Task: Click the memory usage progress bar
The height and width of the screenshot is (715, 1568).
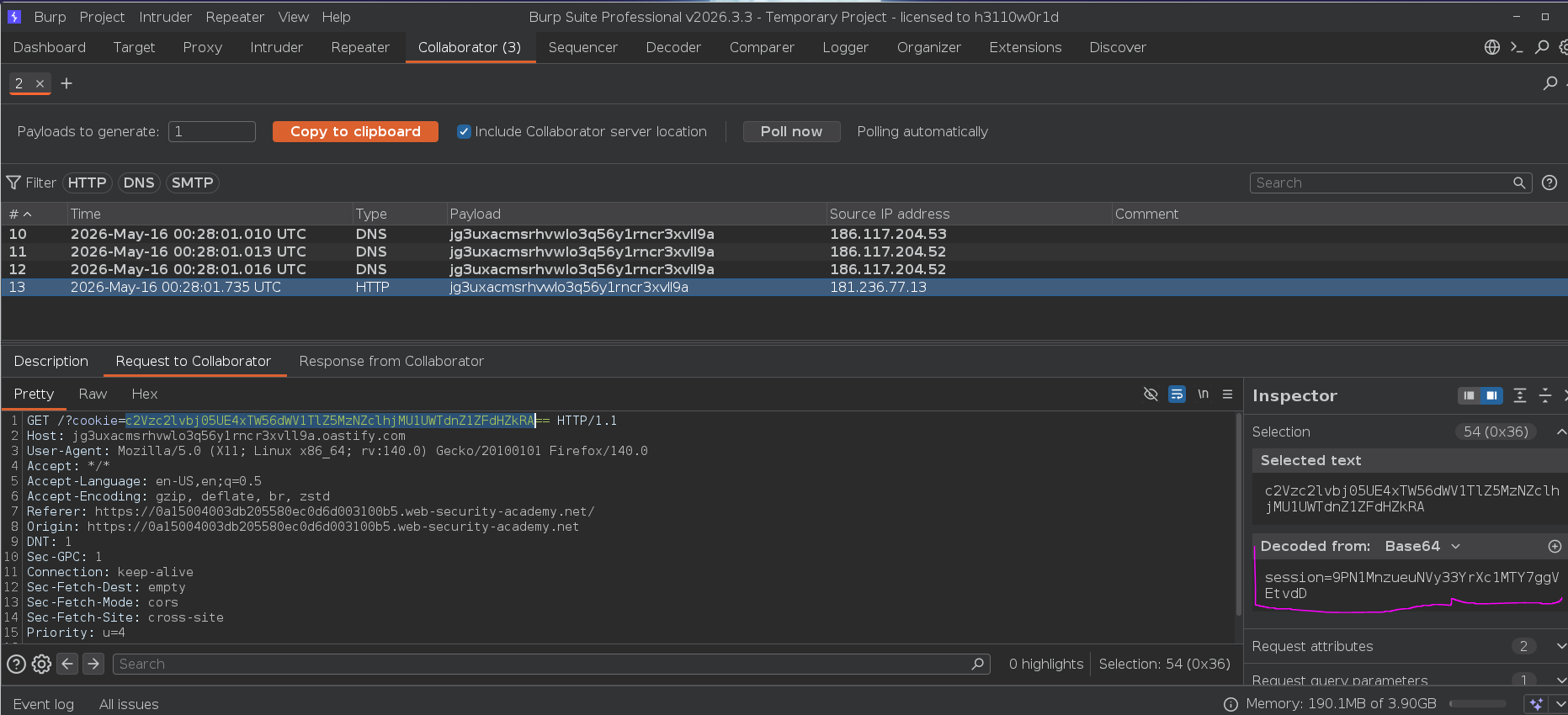Action: (x=1478, y=704)
